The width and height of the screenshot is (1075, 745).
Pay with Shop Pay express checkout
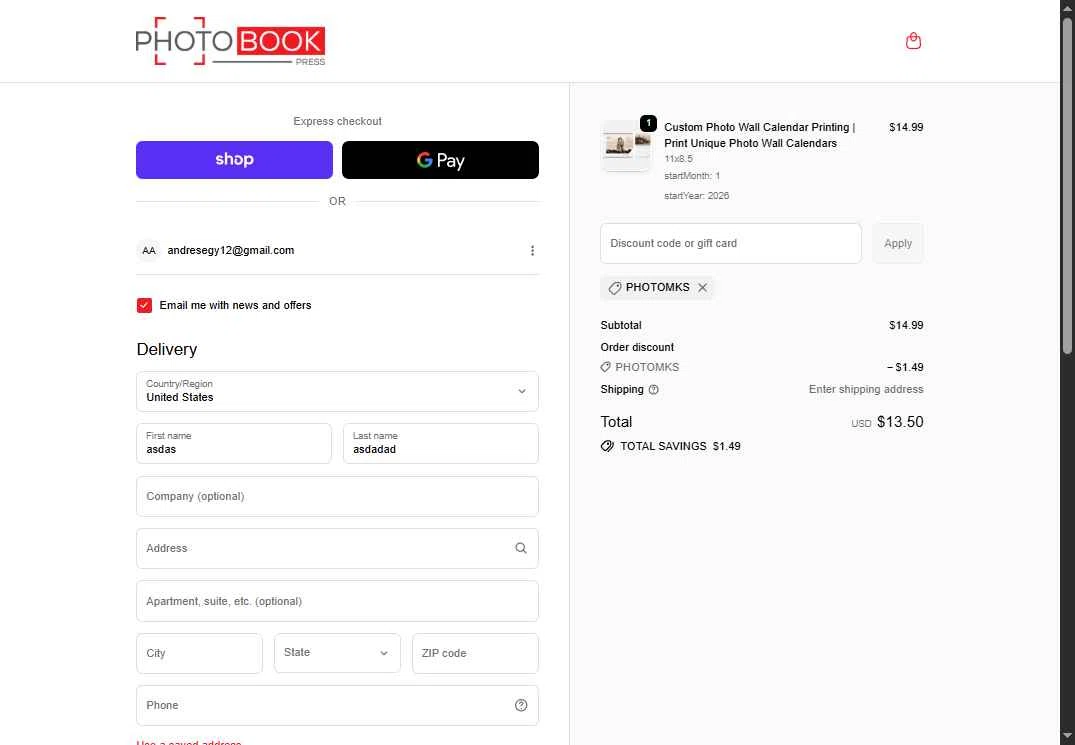(x=234, y=160)
